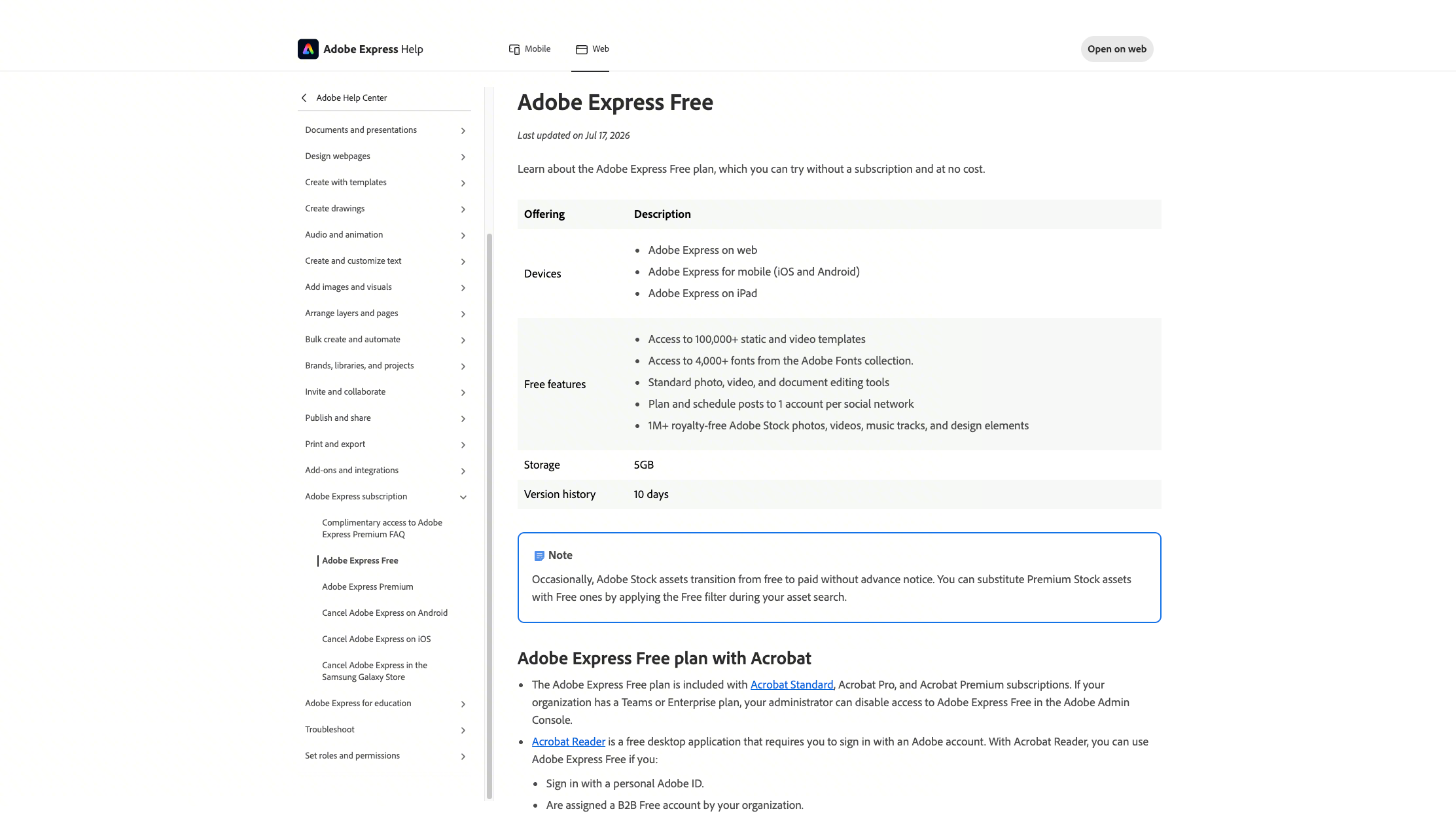
Task: Click the Description column header
Action: [662, 215]
